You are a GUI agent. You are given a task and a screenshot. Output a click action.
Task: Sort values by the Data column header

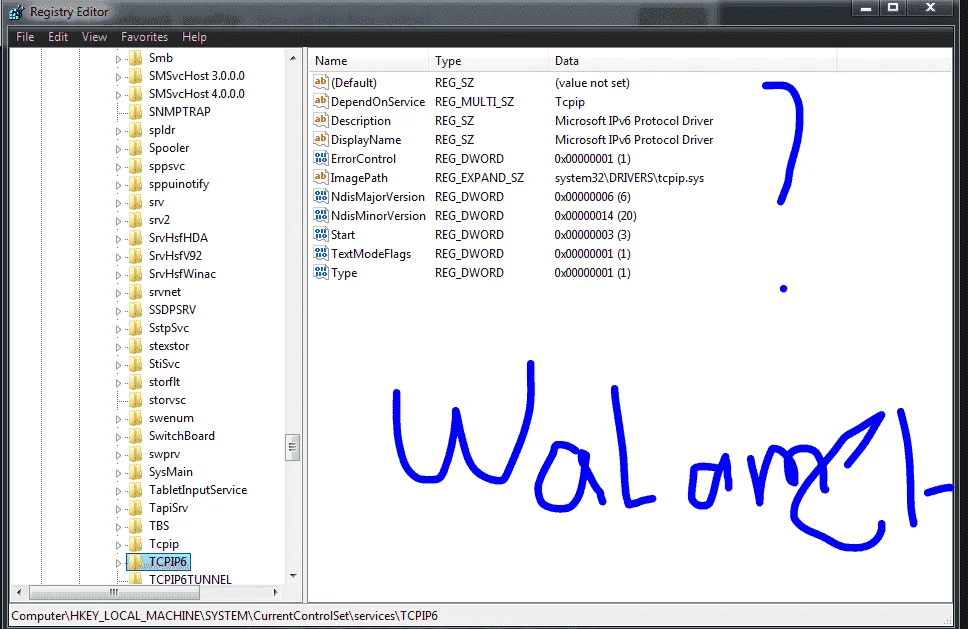pyautogui.click(x=692, y=60)
